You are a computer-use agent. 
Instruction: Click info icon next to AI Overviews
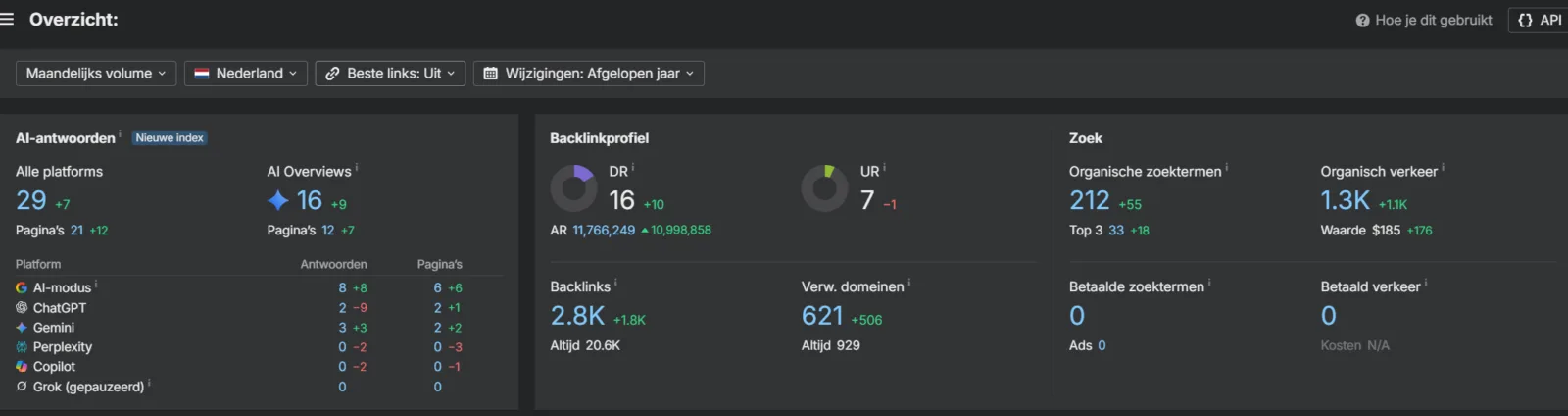[x=357, y=168]
